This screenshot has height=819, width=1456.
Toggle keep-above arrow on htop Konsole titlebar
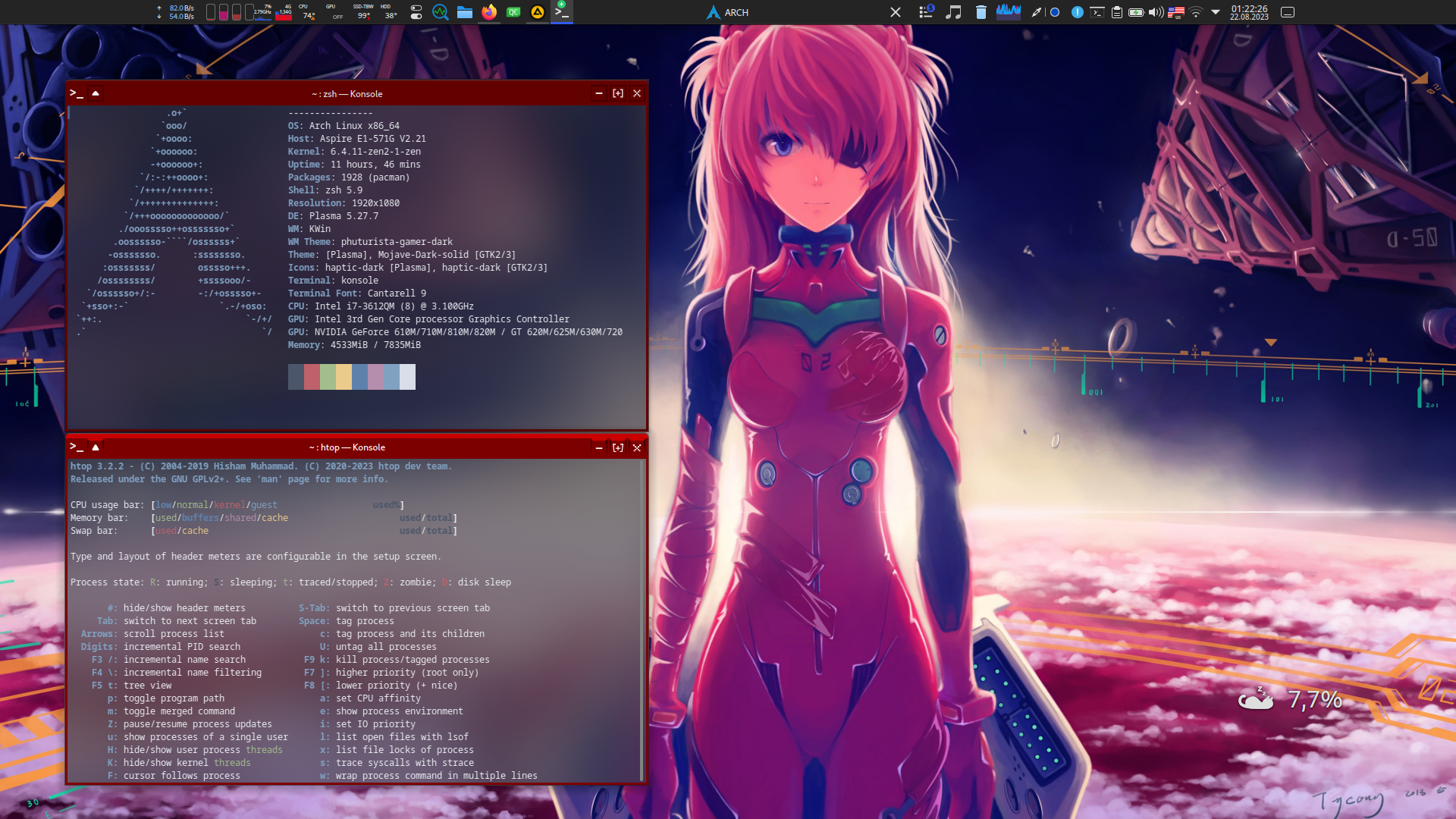96,447
